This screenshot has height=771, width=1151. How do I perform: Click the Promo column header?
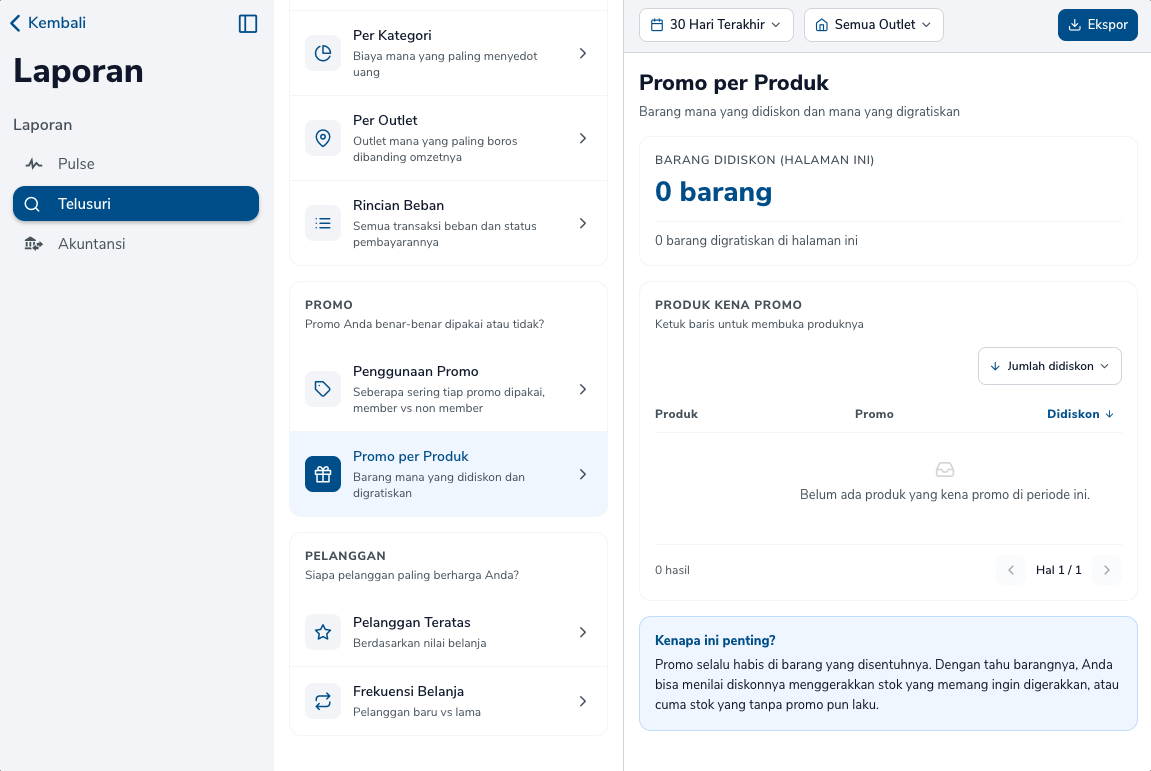874,414
